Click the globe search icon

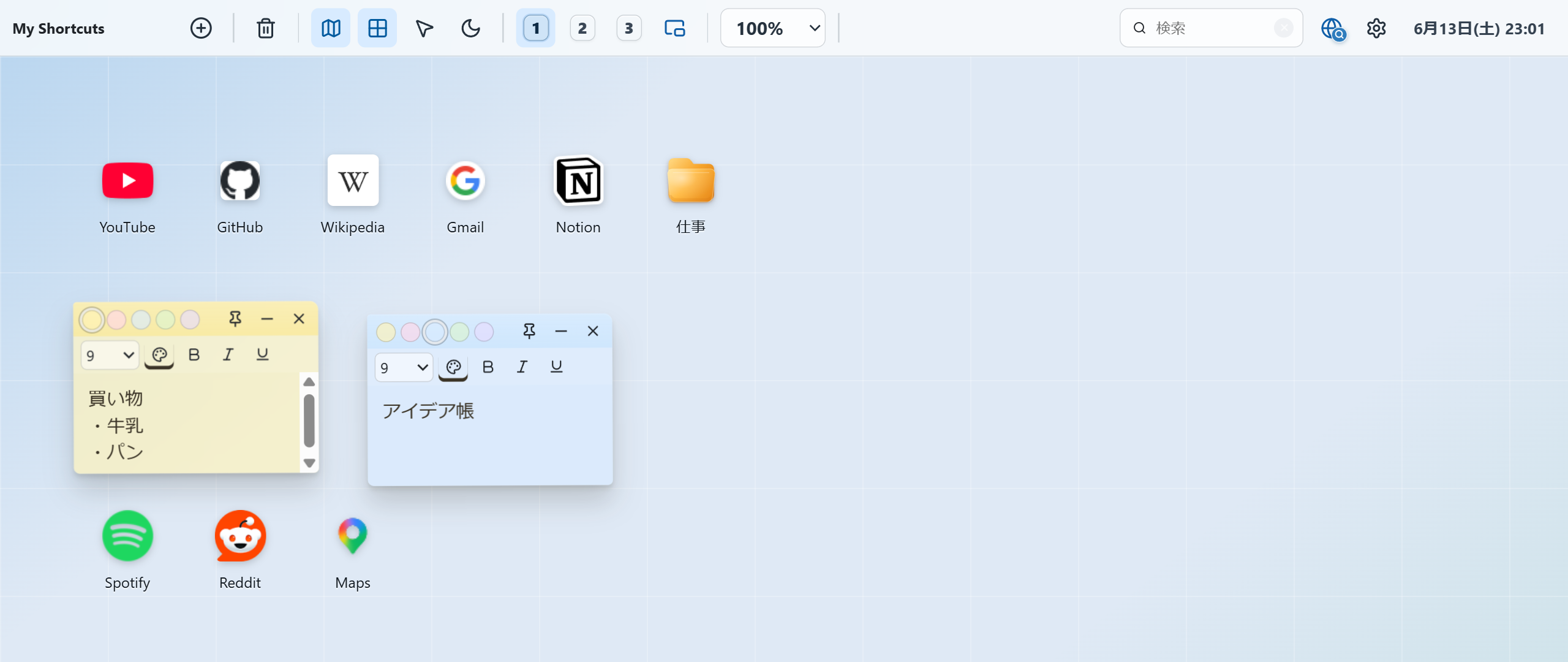point(1333,28)
